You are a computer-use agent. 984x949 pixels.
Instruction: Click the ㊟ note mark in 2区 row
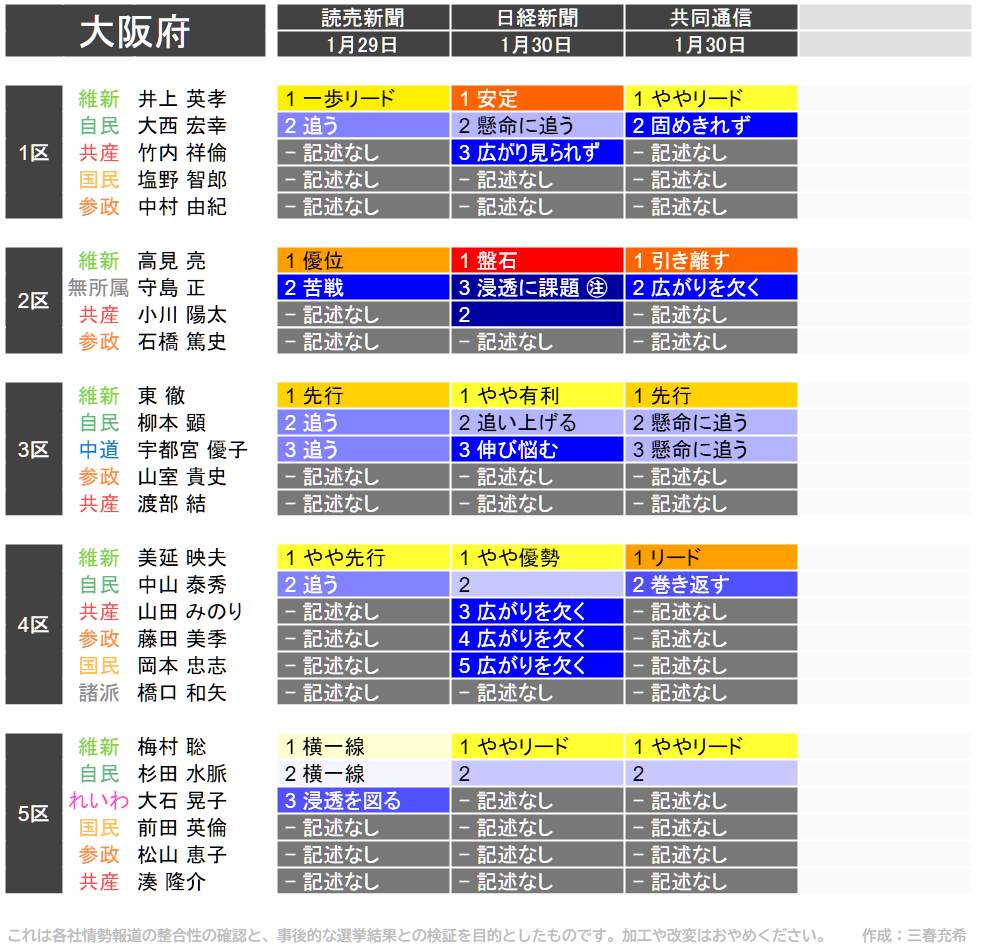[597, 288]
